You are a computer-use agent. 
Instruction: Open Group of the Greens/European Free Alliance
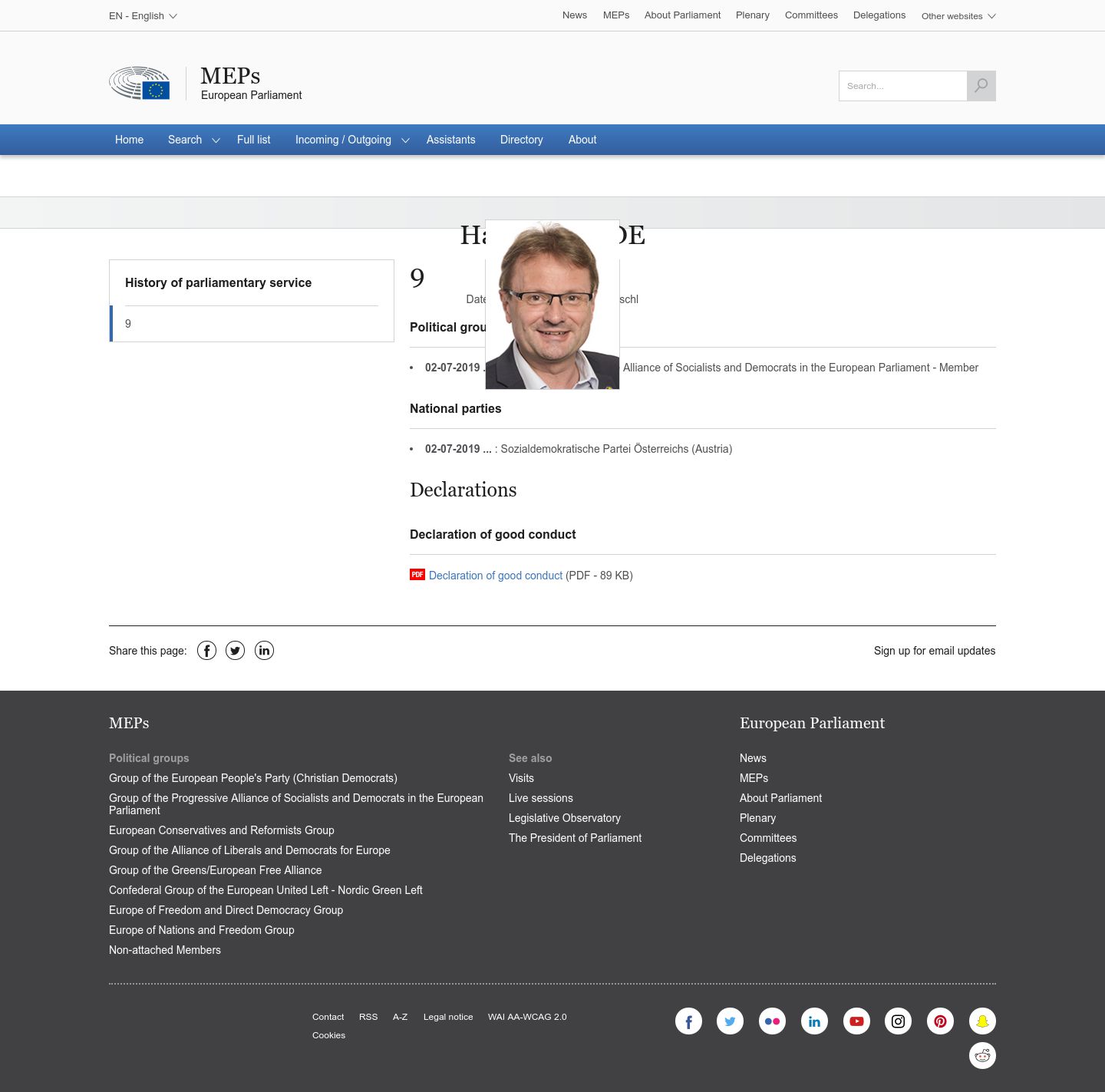216,870
